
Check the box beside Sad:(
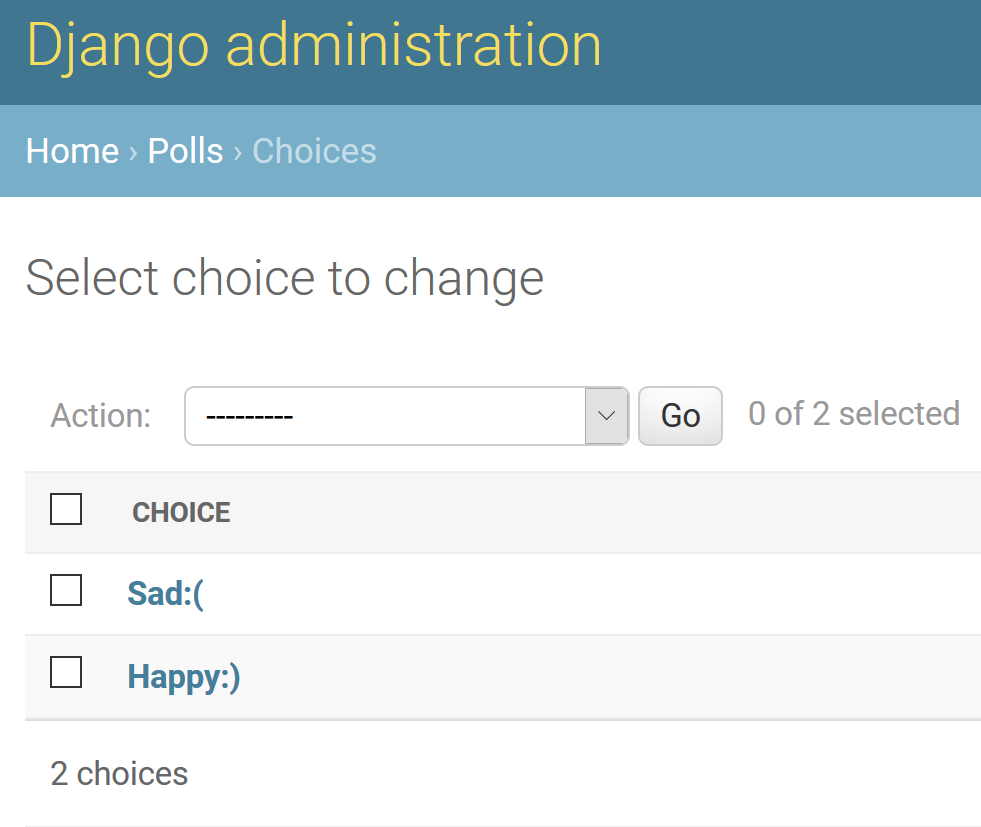[66, 590]
